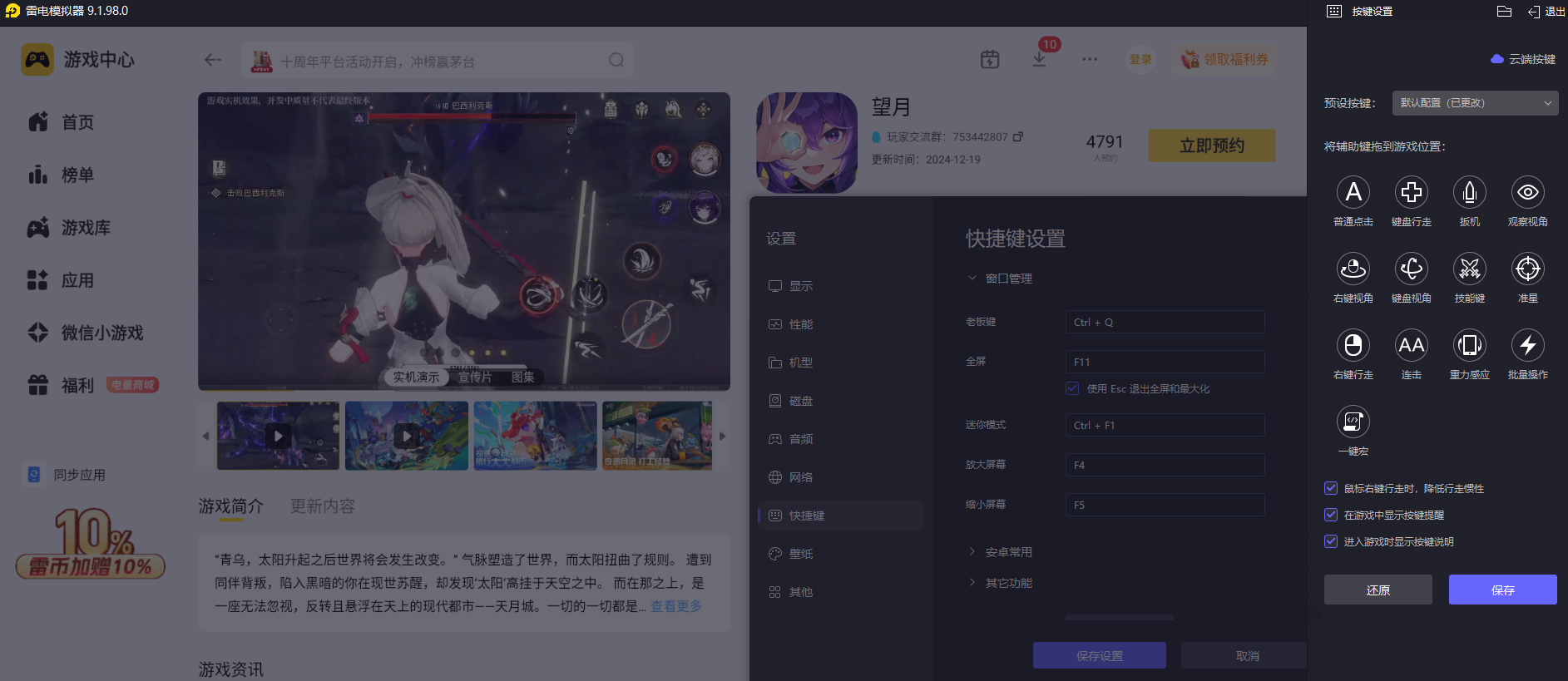Open 音频 settings tab
The image size is (1568, 681).
(x=841, y=439)
